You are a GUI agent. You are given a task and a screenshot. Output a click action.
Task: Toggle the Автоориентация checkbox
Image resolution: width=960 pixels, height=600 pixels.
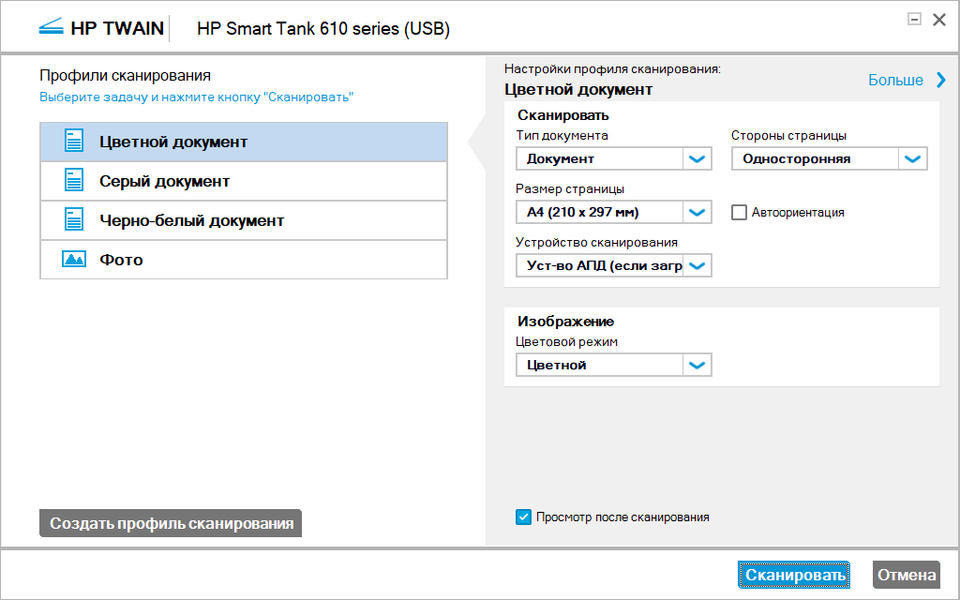pyautogui.click(x=740, y=212)
